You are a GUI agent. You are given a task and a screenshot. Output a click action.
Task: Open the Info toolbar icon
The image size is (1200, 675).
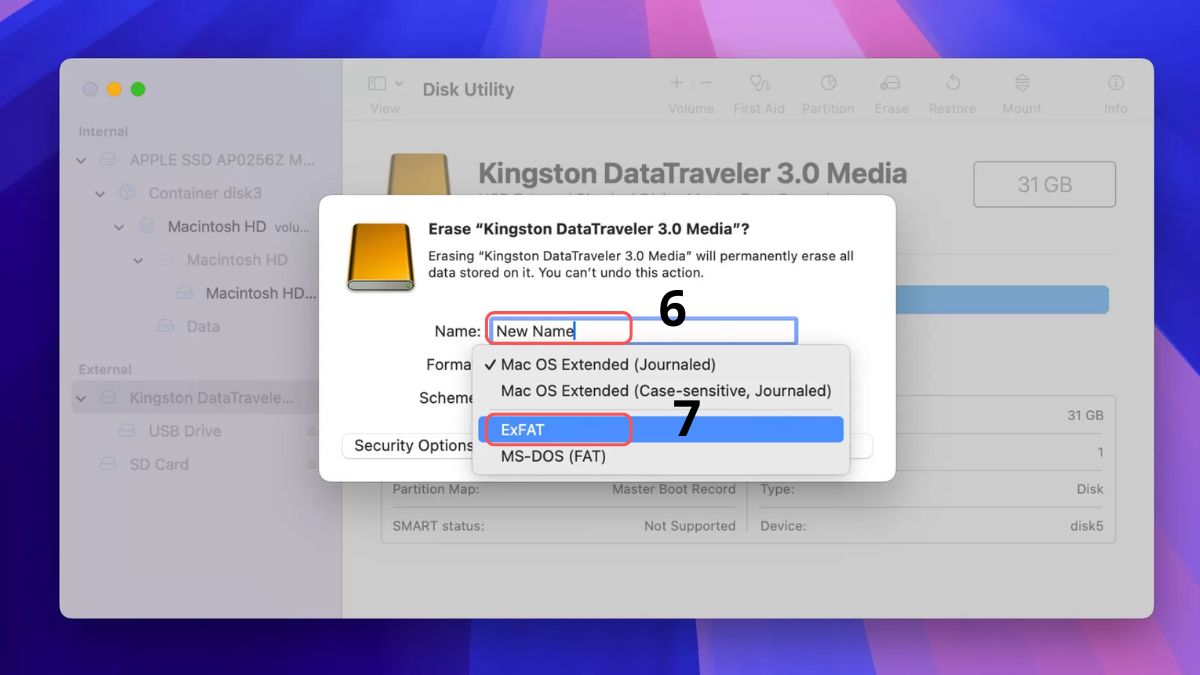click(x=1115, y=84)
